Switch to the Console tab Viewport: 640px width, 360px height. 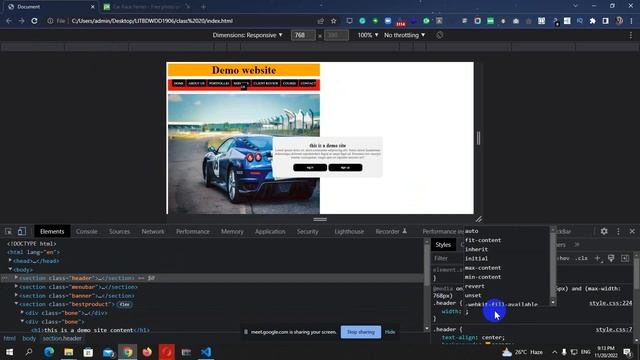(x=87, y=231)
